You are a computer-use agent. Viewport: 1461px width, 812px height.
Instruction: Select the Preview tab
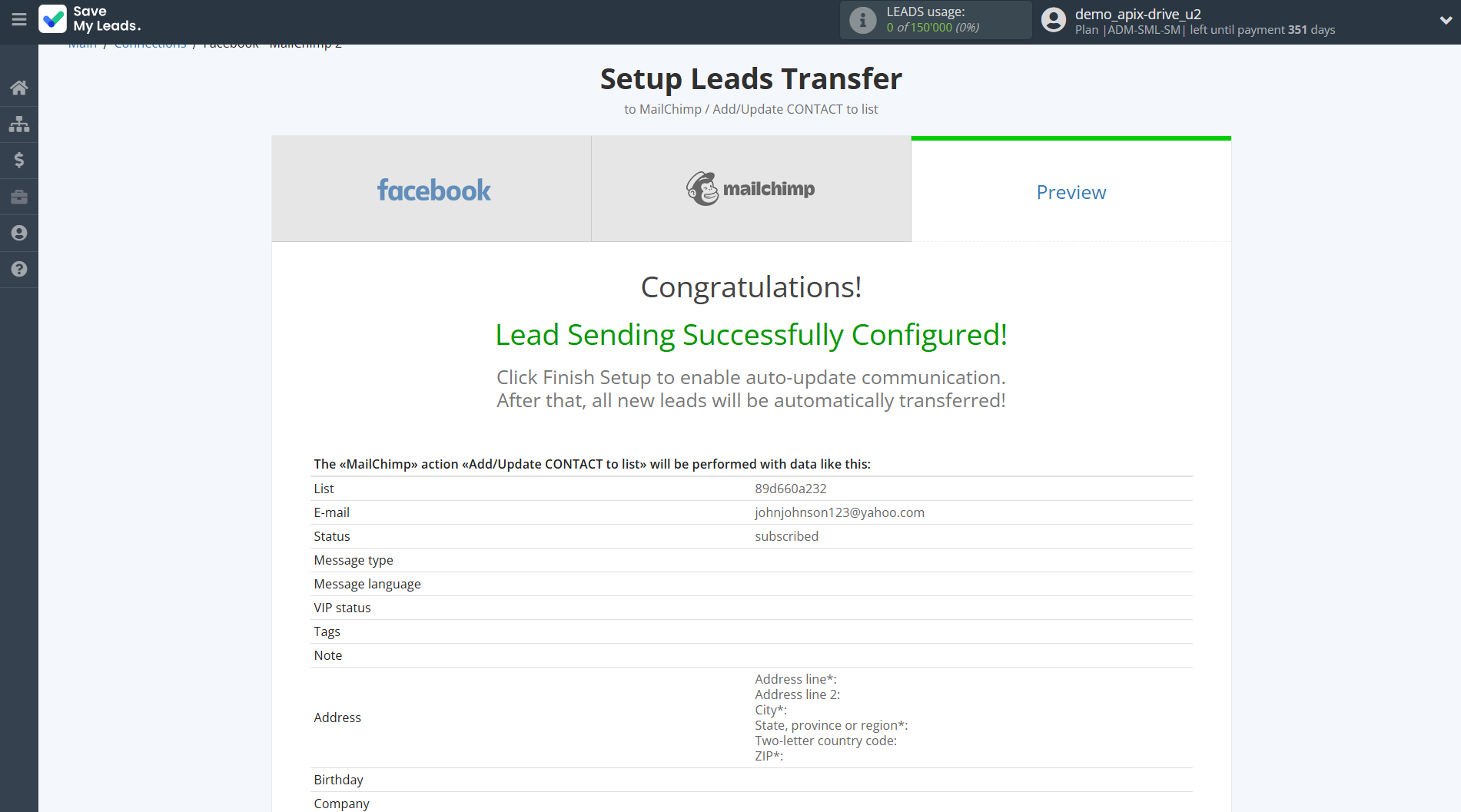[x=1071, y=192]
